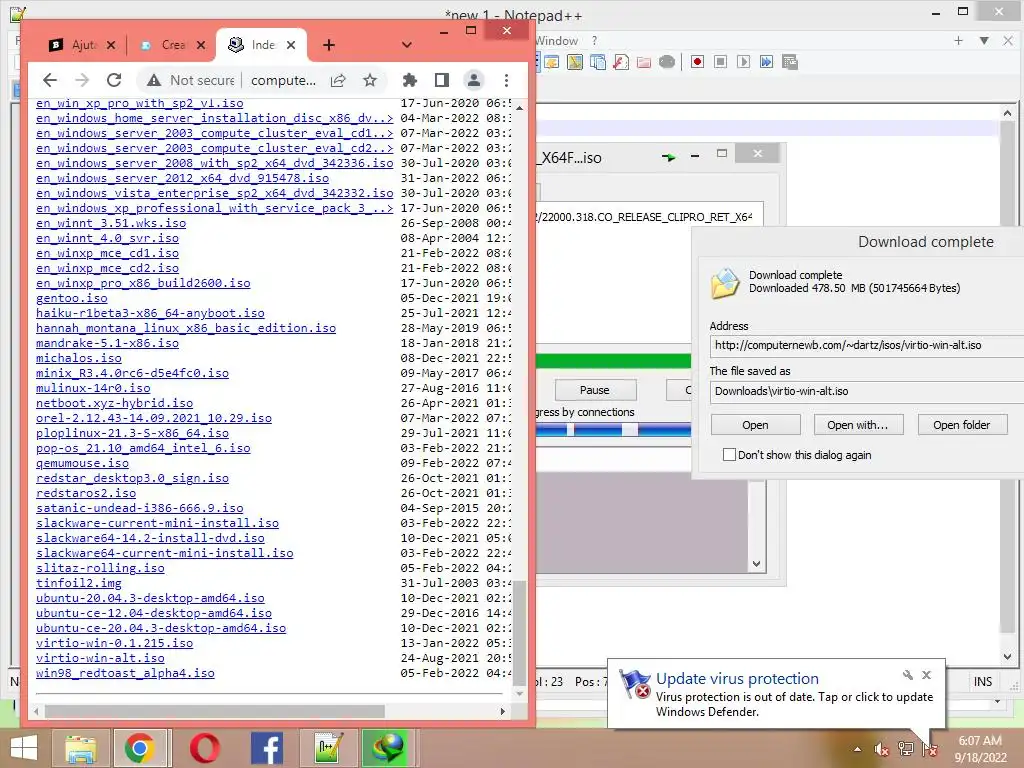Open Chrome three-dot menu

[506, 80]
